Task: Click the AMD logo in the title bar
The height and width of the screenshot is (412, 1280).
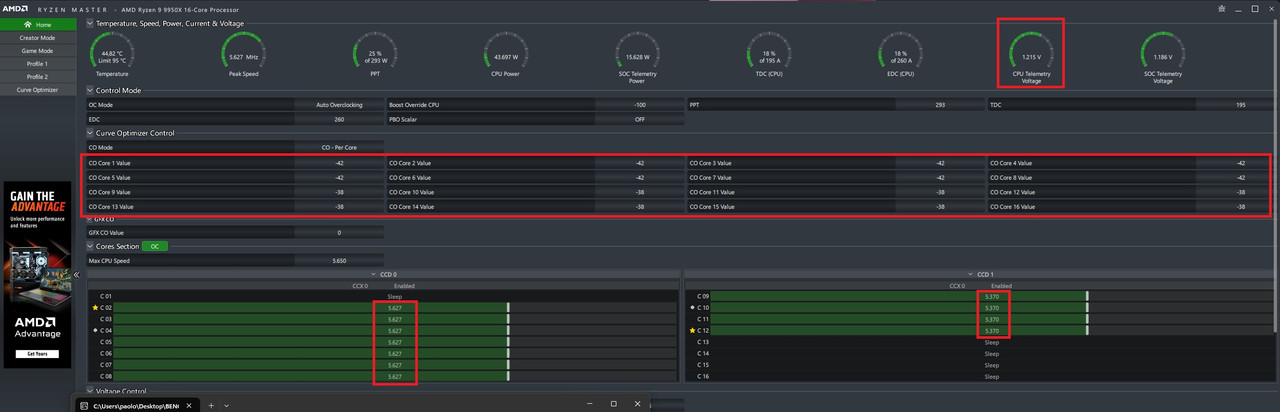Action: [16, 8]
